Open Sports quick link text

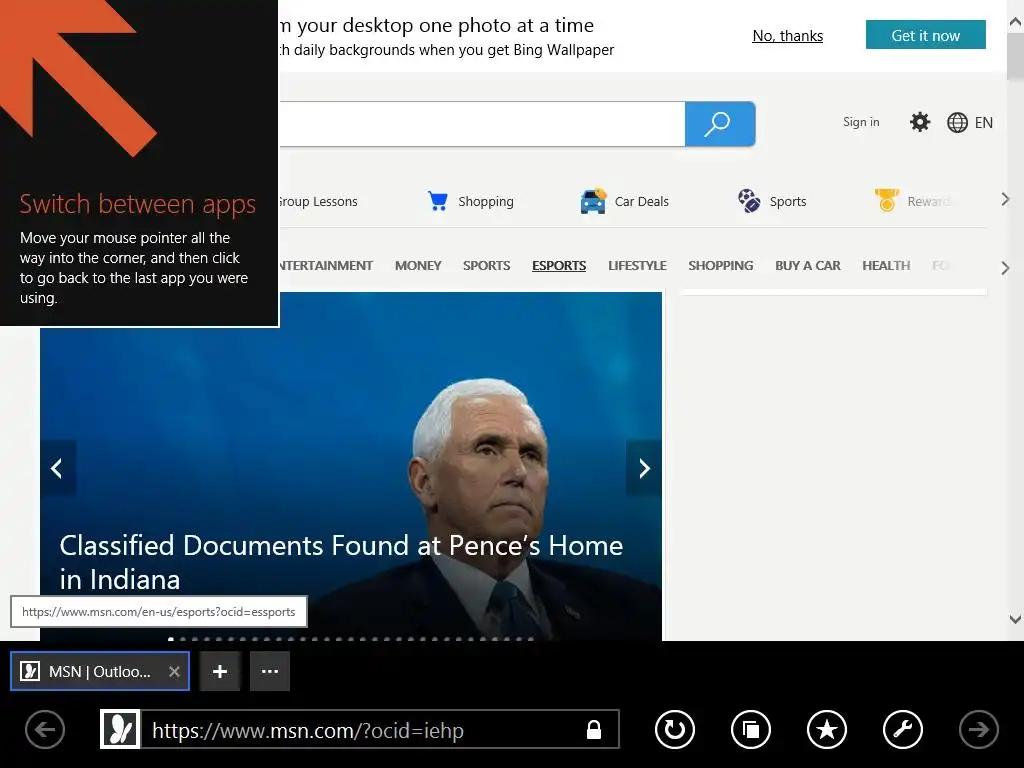coord(788,202)
